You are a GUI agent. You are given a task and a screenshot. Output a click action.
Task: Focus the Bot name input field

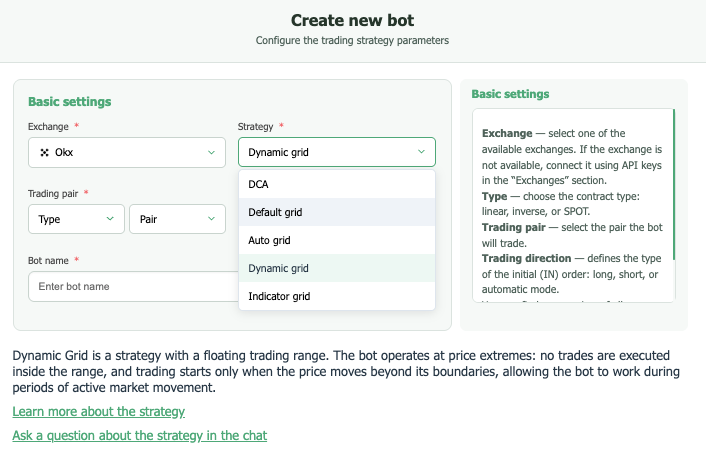pyautogui.click(x=130, y=287)
